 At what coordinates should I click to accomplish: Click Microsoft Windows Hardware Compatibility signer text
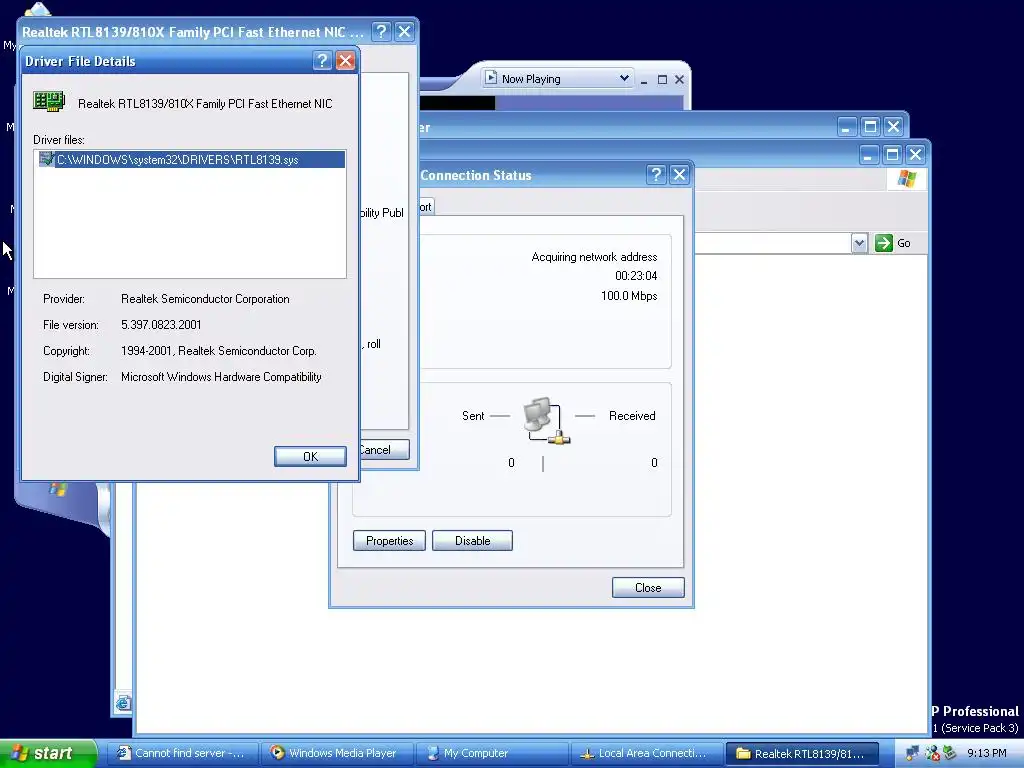coord(221,377)
